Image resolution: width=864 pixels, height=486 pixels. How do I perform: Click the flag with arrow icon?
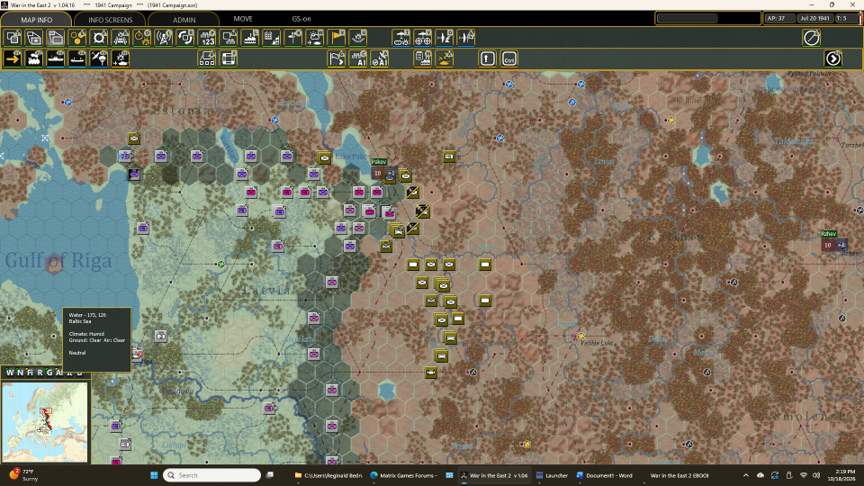(337, 58)
